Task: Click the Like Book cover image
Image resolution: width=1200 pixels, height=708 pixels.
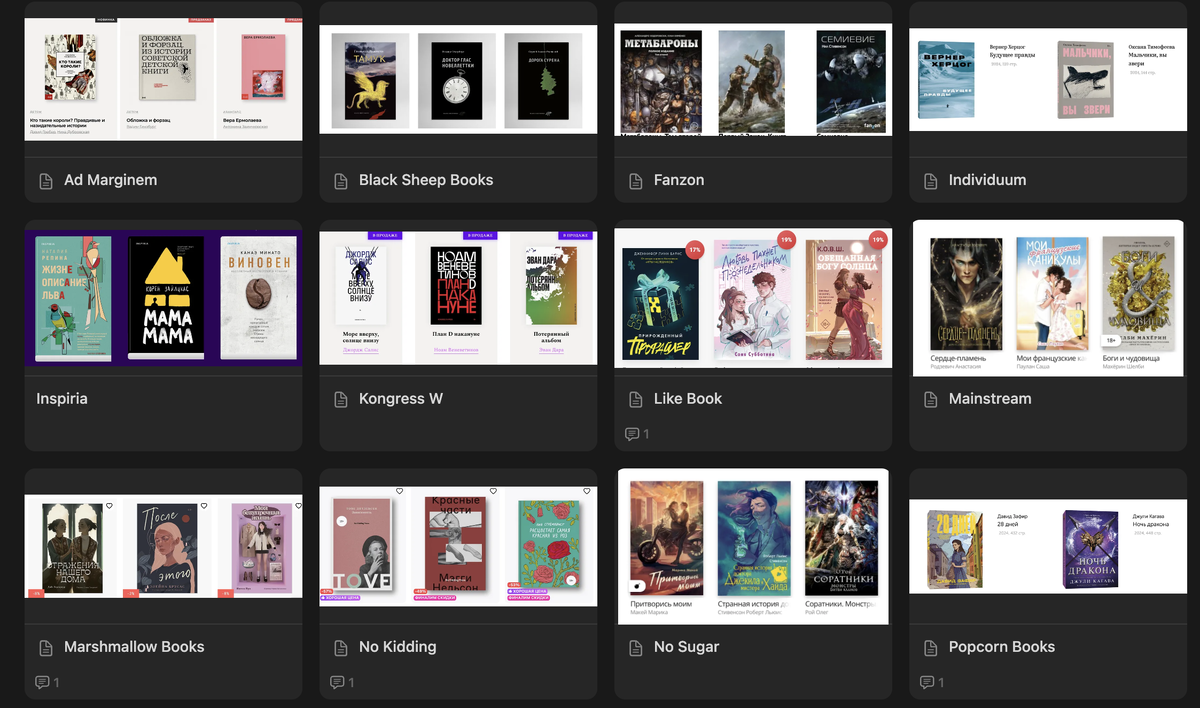Action: pyautogui.click(x=753, y=297)
